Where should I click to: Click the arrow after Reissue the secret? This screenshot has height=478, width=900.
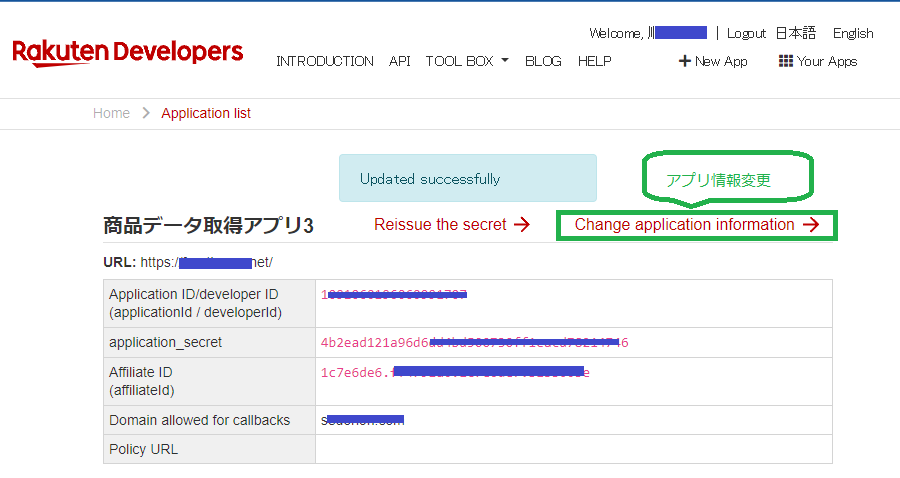[x=522, y=224]
